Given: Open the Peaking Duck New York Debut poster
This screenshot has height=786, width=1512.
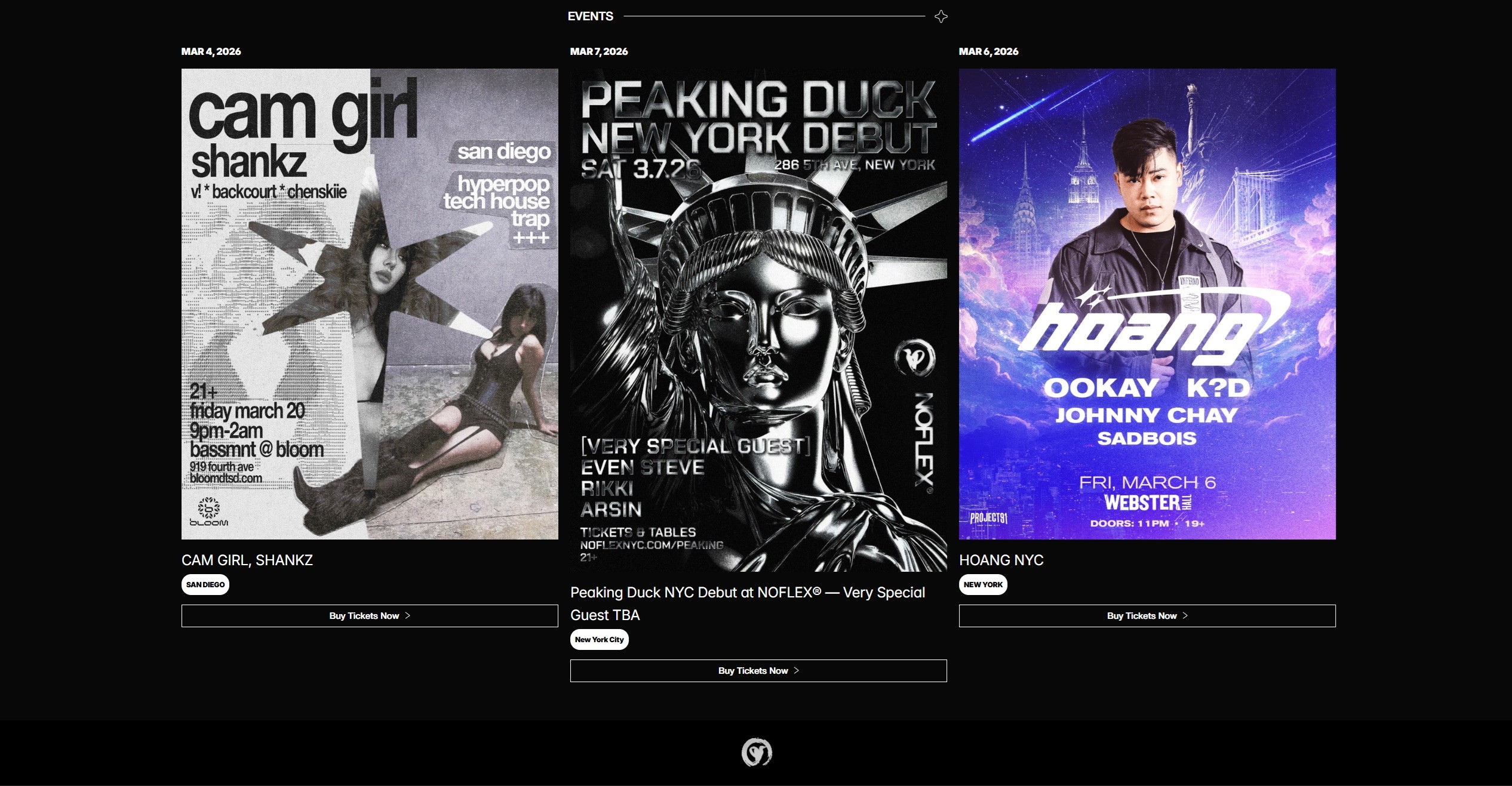Looking at the screenshot, I should [758, 320].
